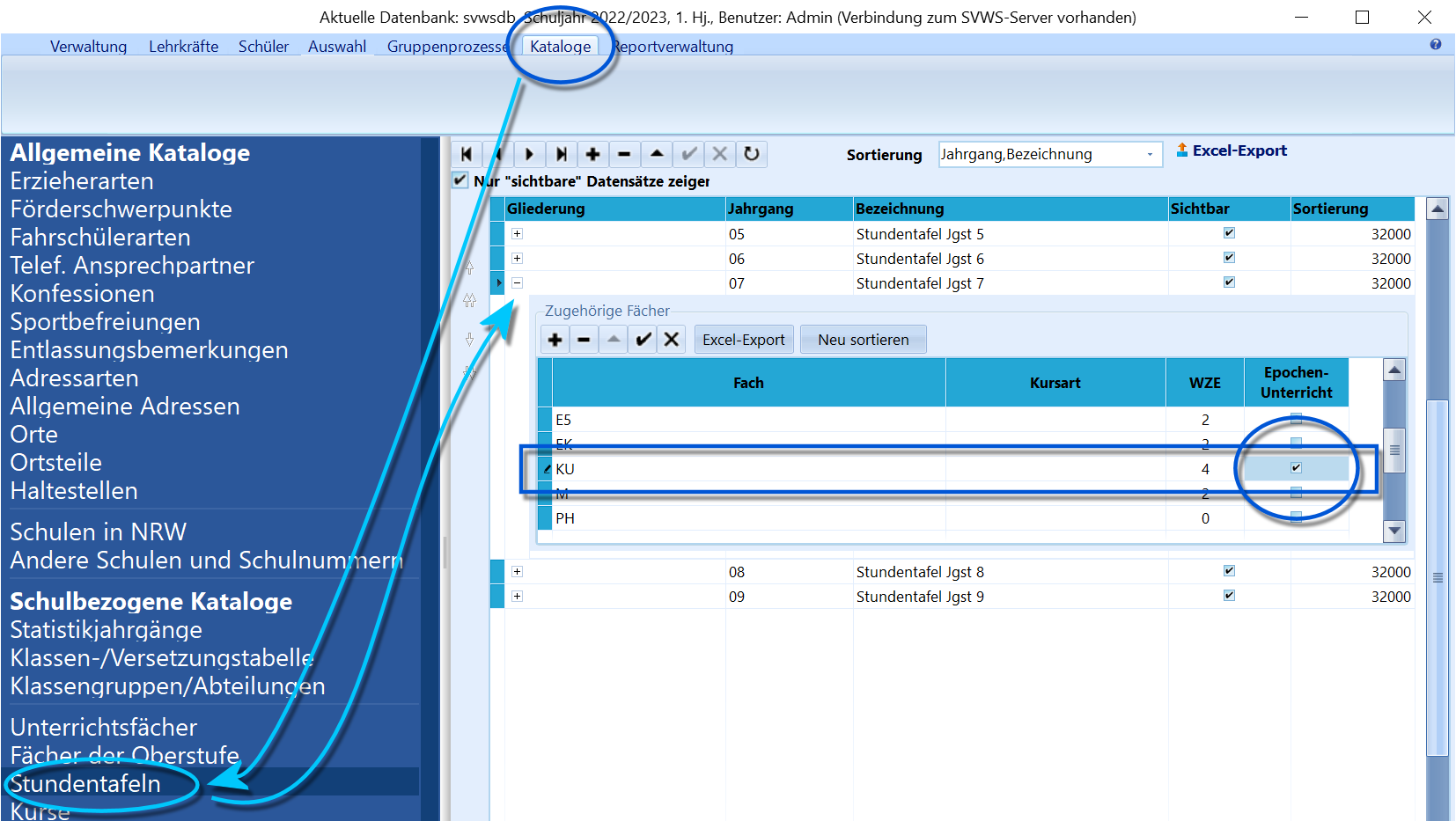Uncheck Sichtbar for Stundentafel Jgst 5
The width and height of the screenshot is (1456, 821).
point(1229,233)
